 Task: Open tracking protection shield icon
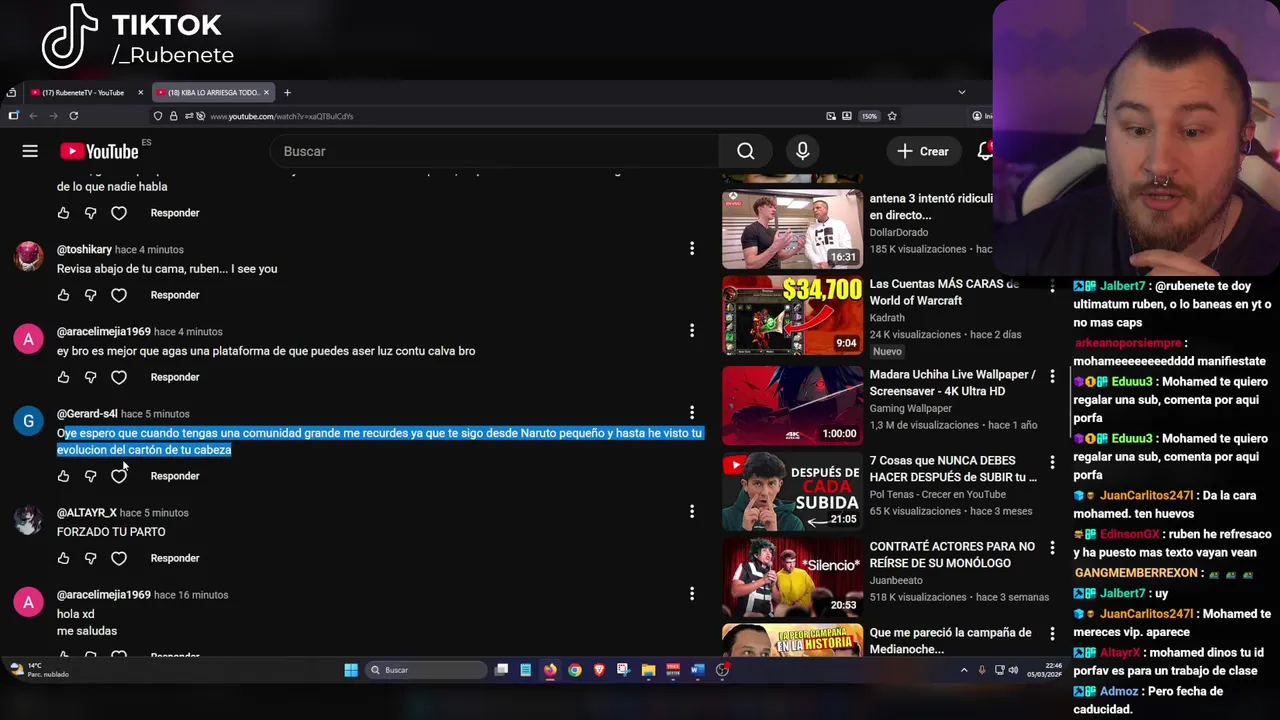point(158,116)
